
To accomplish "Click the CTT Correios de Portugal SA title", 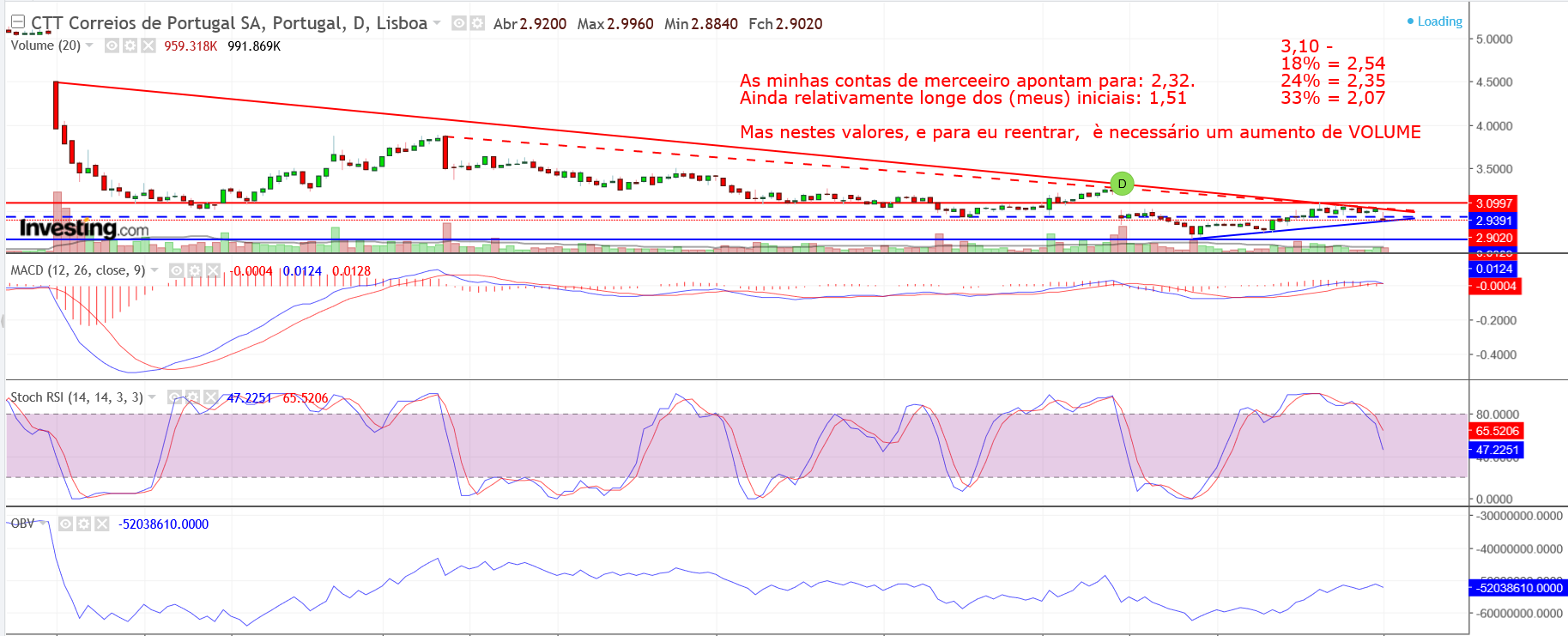I will point(229,23).
